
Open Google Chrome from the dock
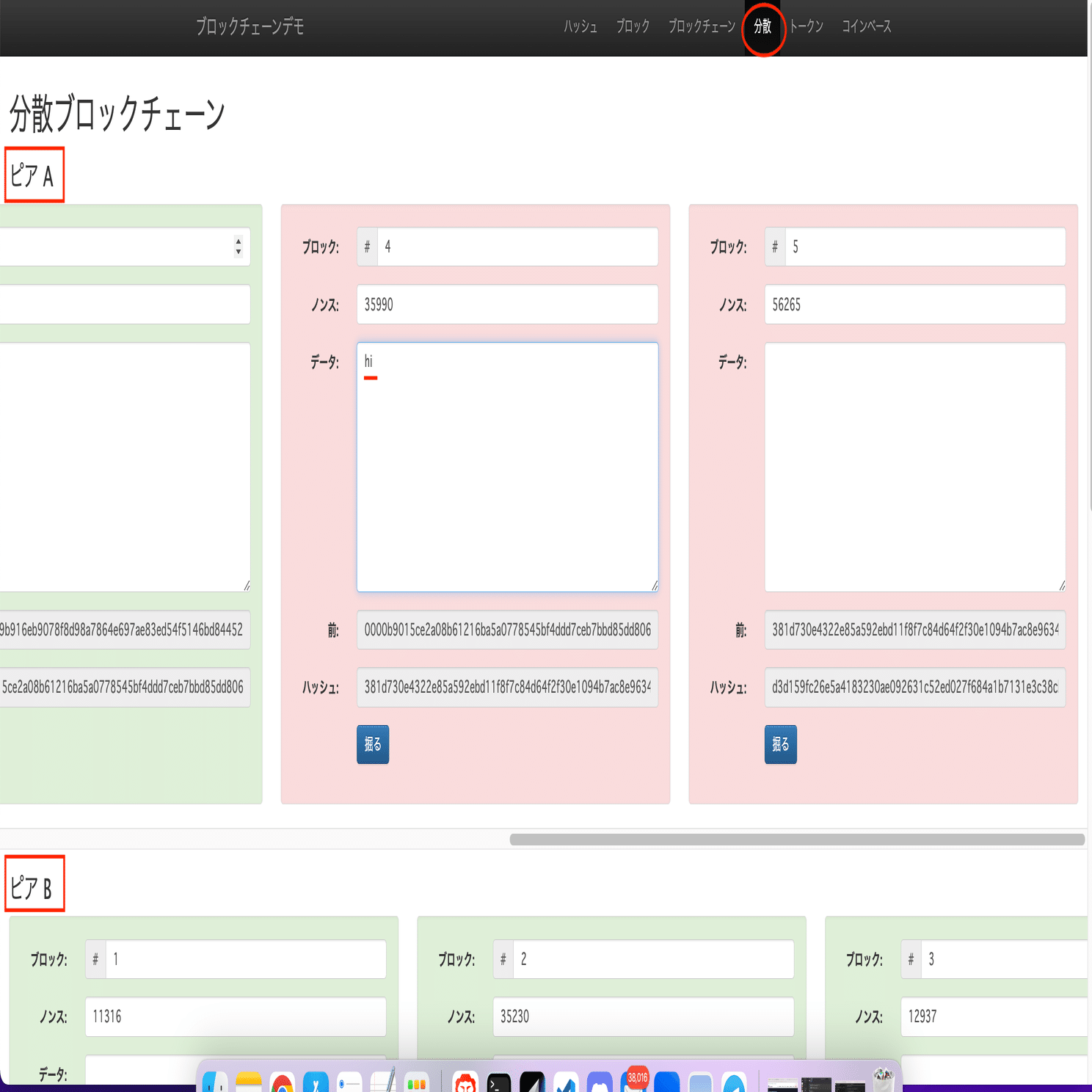click(x=282, y=1082)
